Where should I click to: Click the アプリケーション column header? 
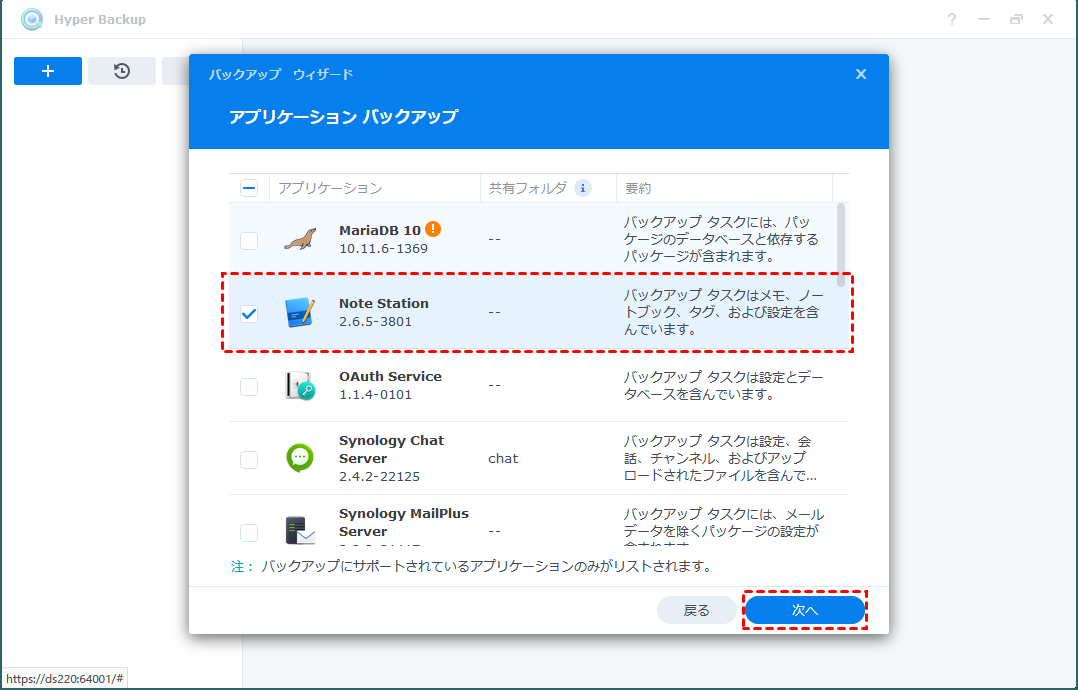click(x=375, y=188)
